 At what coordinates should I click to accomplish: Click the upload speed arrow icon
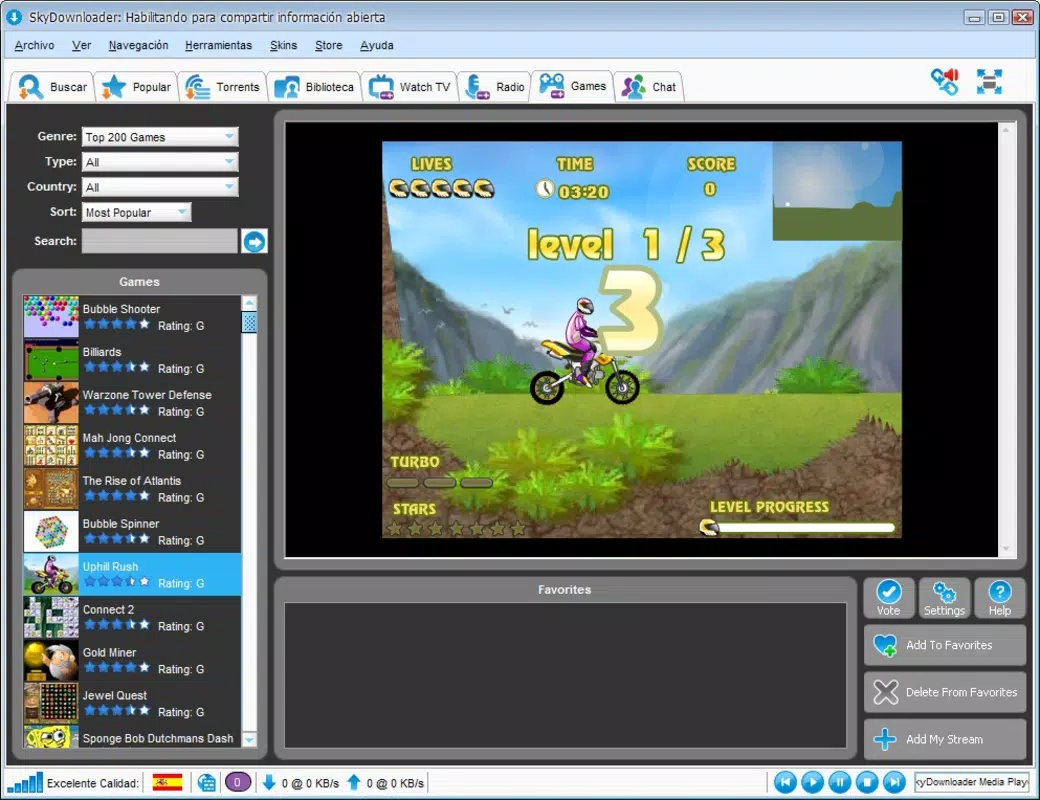click(x=354, y=783)
